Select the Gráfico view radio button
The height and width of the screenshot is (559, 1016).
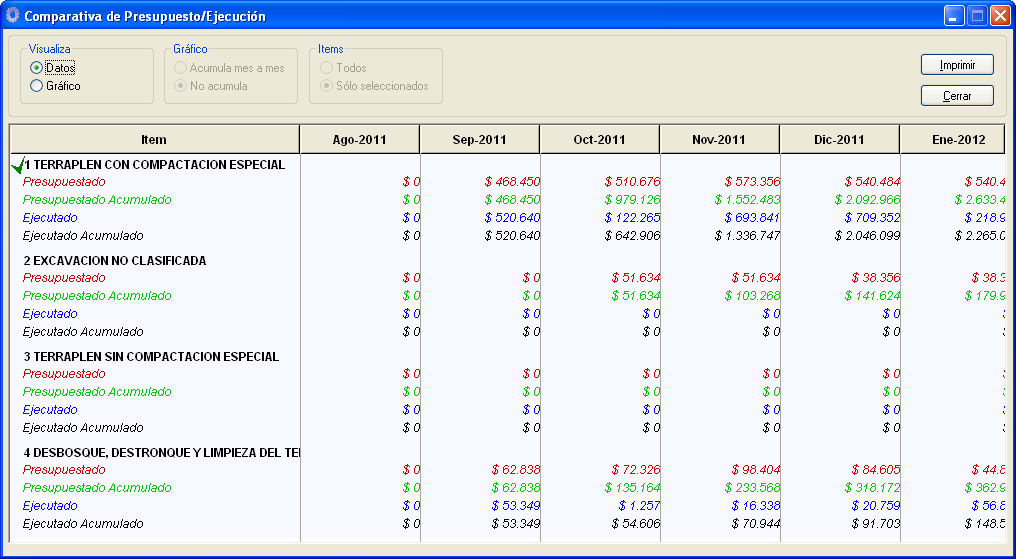tap(37, 86)
